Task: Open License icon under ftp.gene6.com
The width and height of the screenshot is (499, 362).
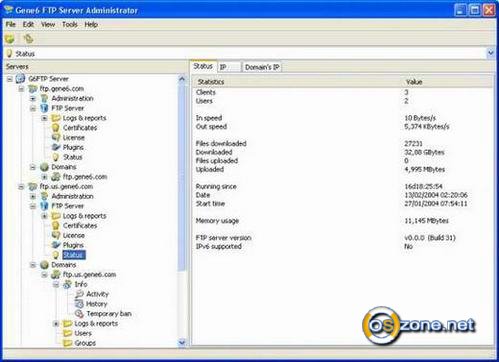Action: pyautogui.click(x=55, y=137)
